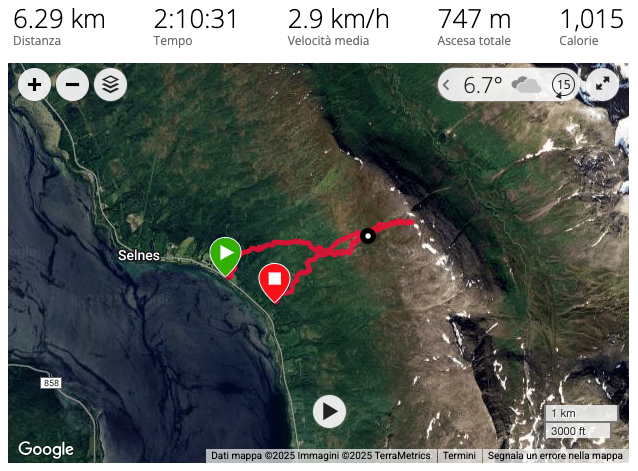Expand the map to fullscreen
The height and width of the screenshot is (471, 638).
(602, 84)
